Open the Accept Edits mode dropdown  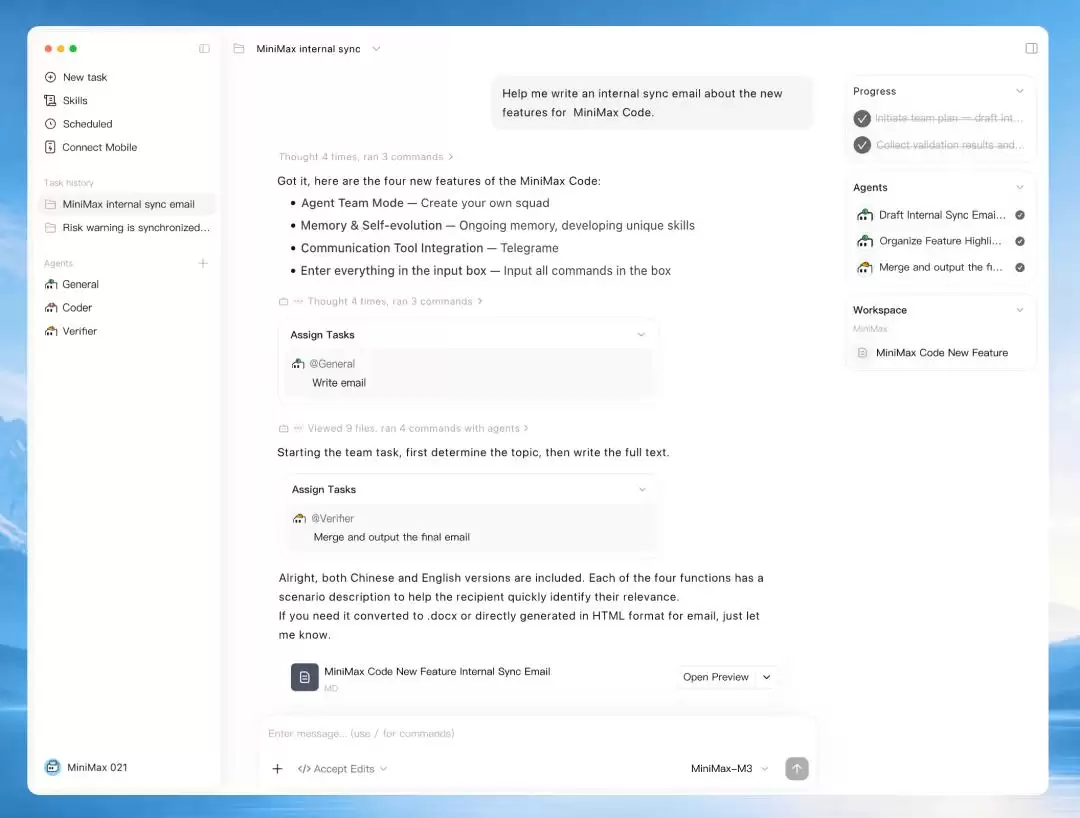pyautogui.click(x=343, y=768)
